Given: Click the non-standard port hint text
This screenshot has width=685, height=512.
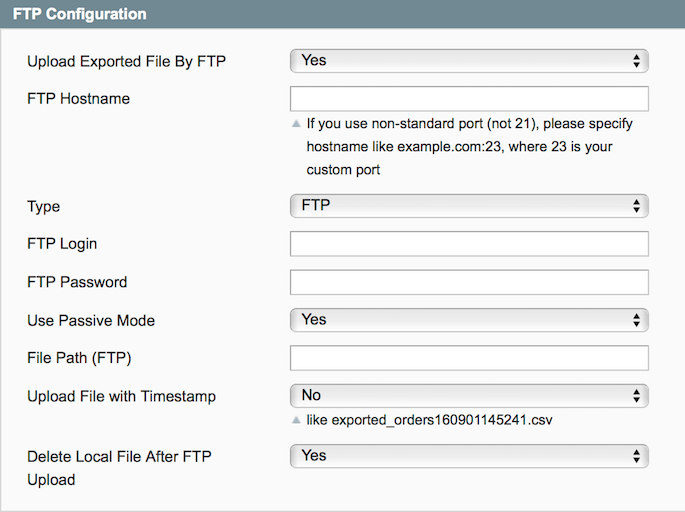Looking at the screenshot, I should 468,147.
